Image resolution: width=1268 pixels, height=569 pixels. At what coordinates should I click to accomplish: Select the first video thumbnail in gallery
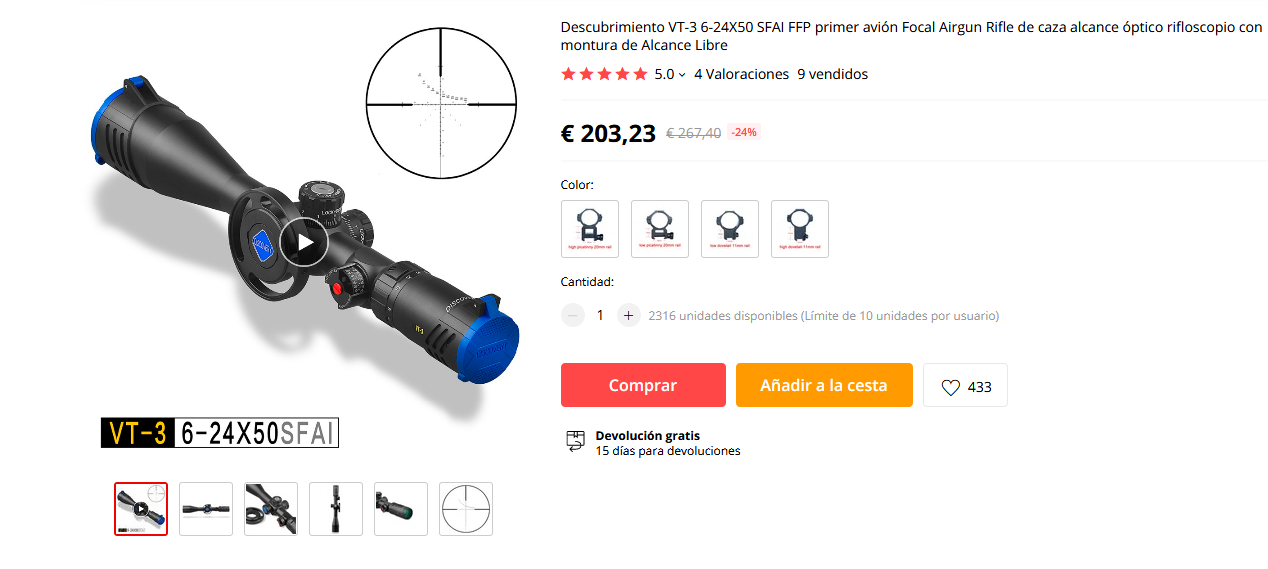tap(141, 509)
